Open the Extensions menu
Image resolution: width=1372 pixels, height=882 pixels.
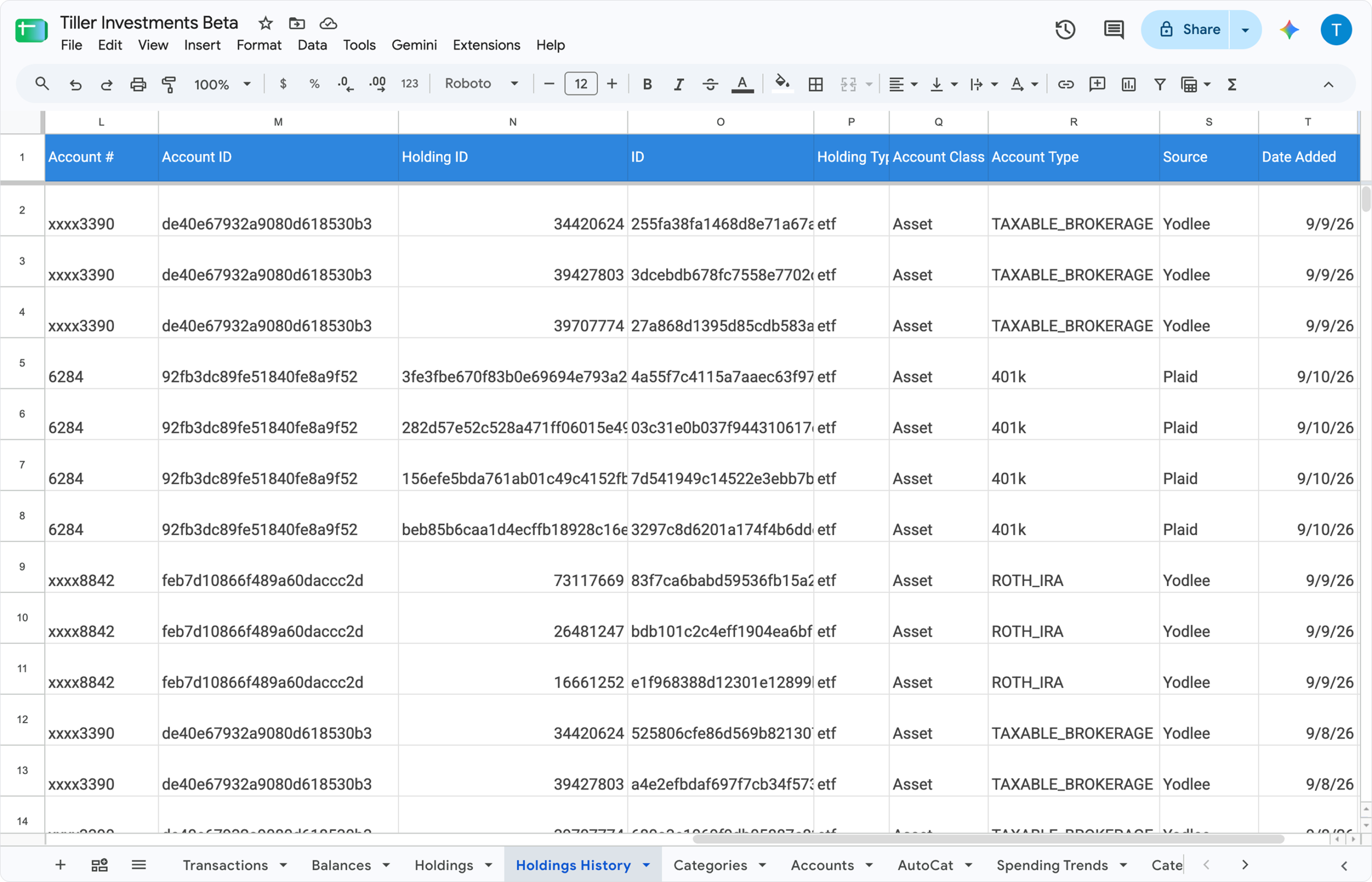[x=486, y=45]
